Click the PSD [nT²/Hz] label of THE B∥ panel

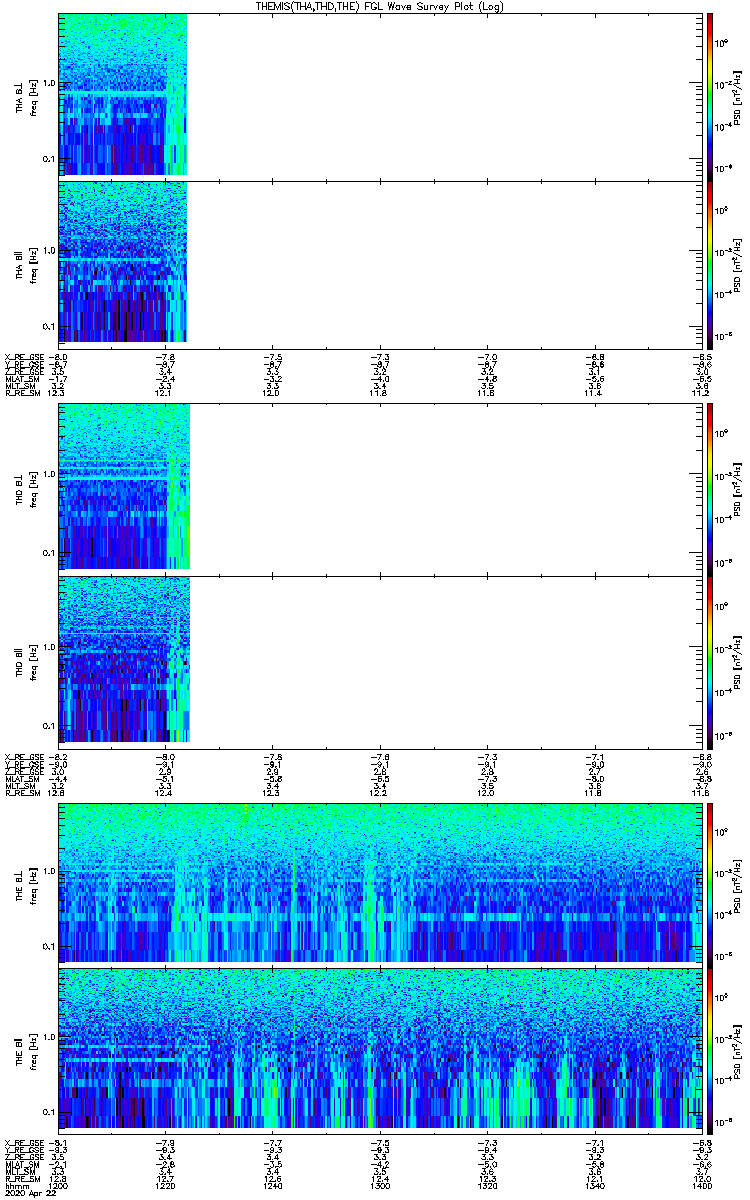737,1052
